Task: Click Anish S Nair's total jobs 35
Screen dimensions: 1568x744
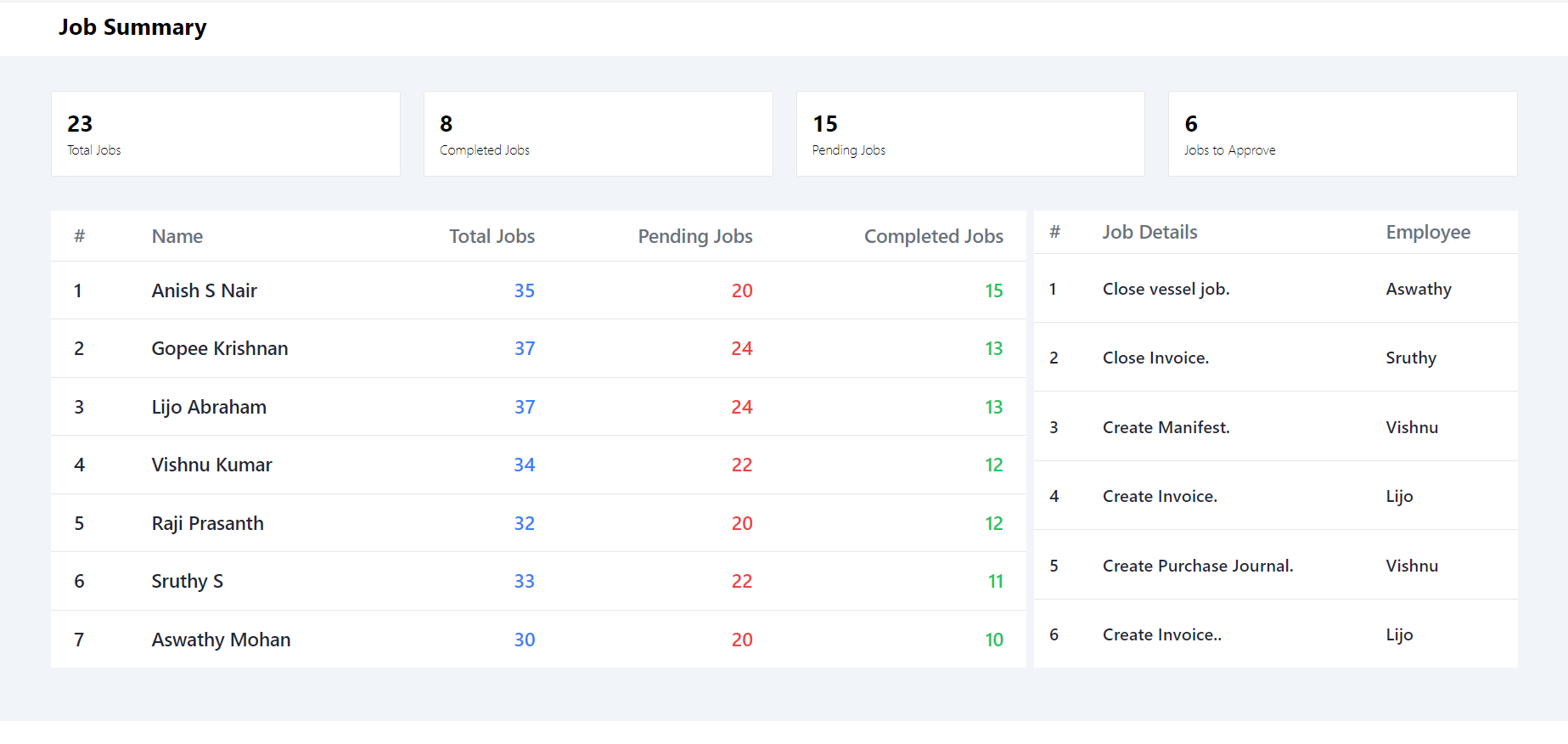Action: tap(525, 290)
